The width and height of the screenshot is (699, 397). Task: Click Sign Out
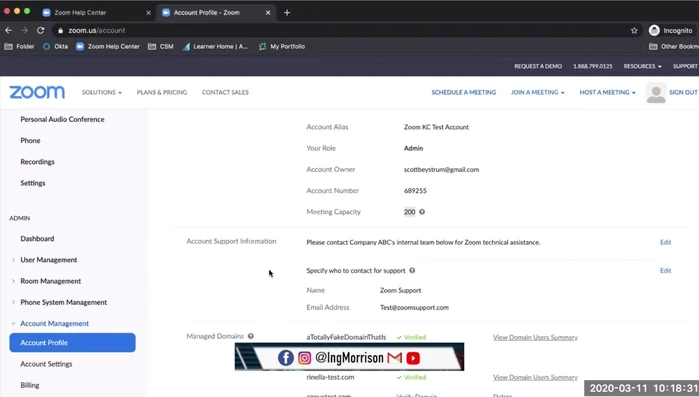point(683,92)
